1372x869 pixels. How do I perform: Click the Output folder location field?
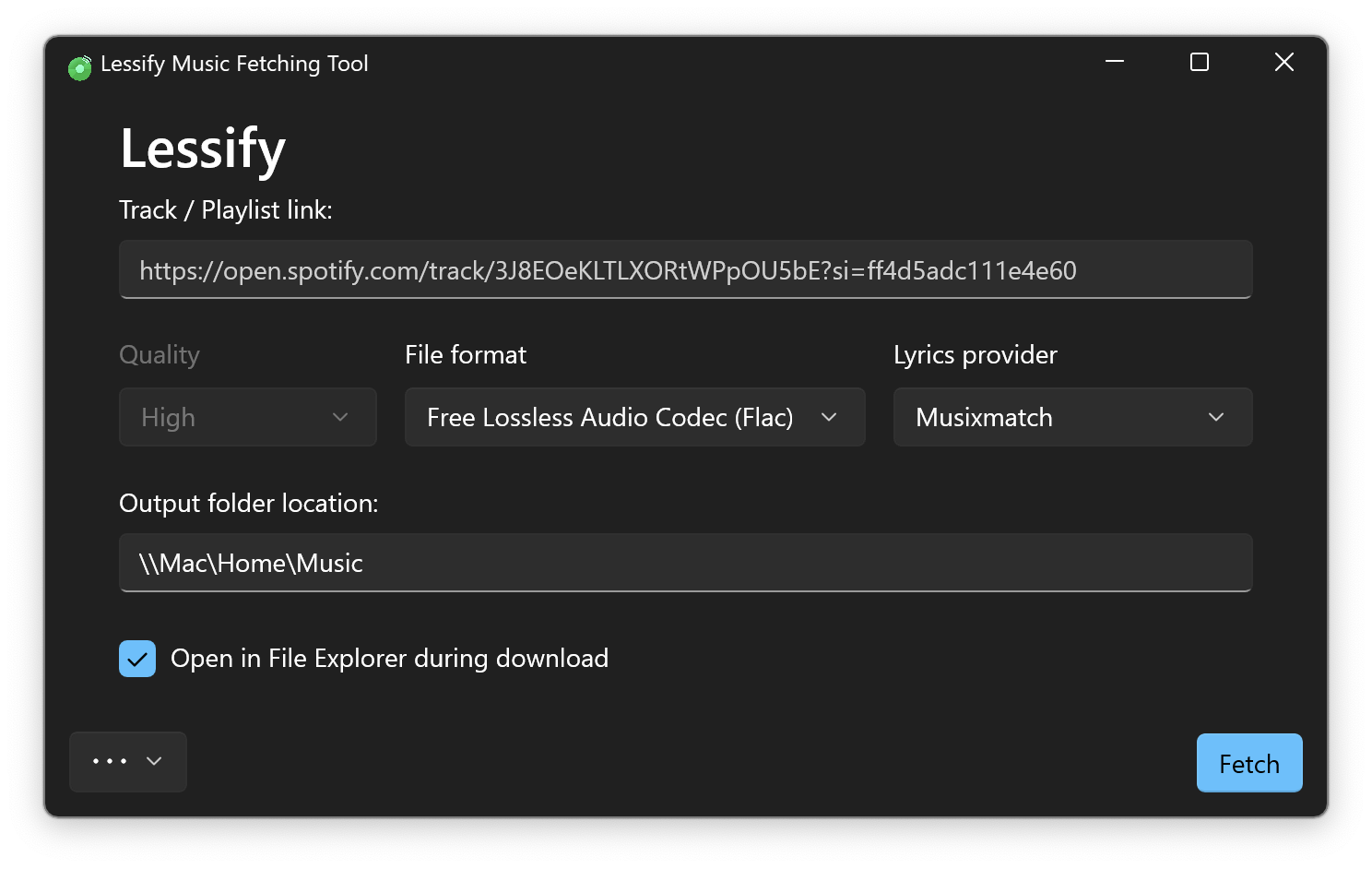686,563
